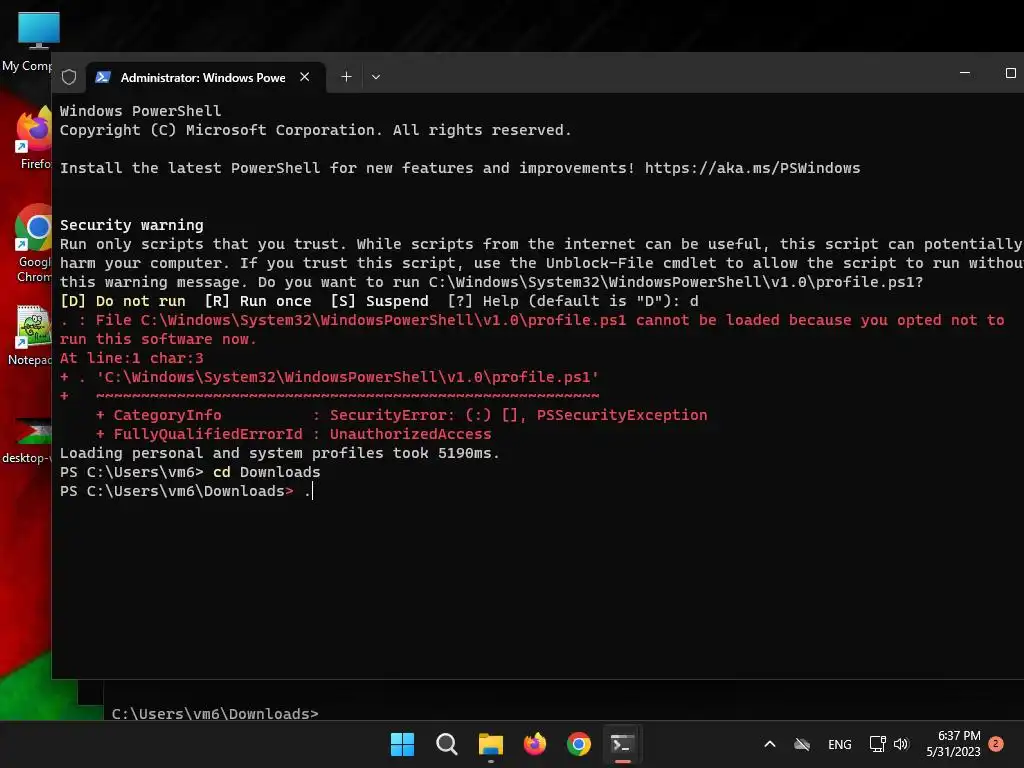Open the volume speaker tray icon
The width and height of the screenshot is (1024, 768).
[901, 744]
